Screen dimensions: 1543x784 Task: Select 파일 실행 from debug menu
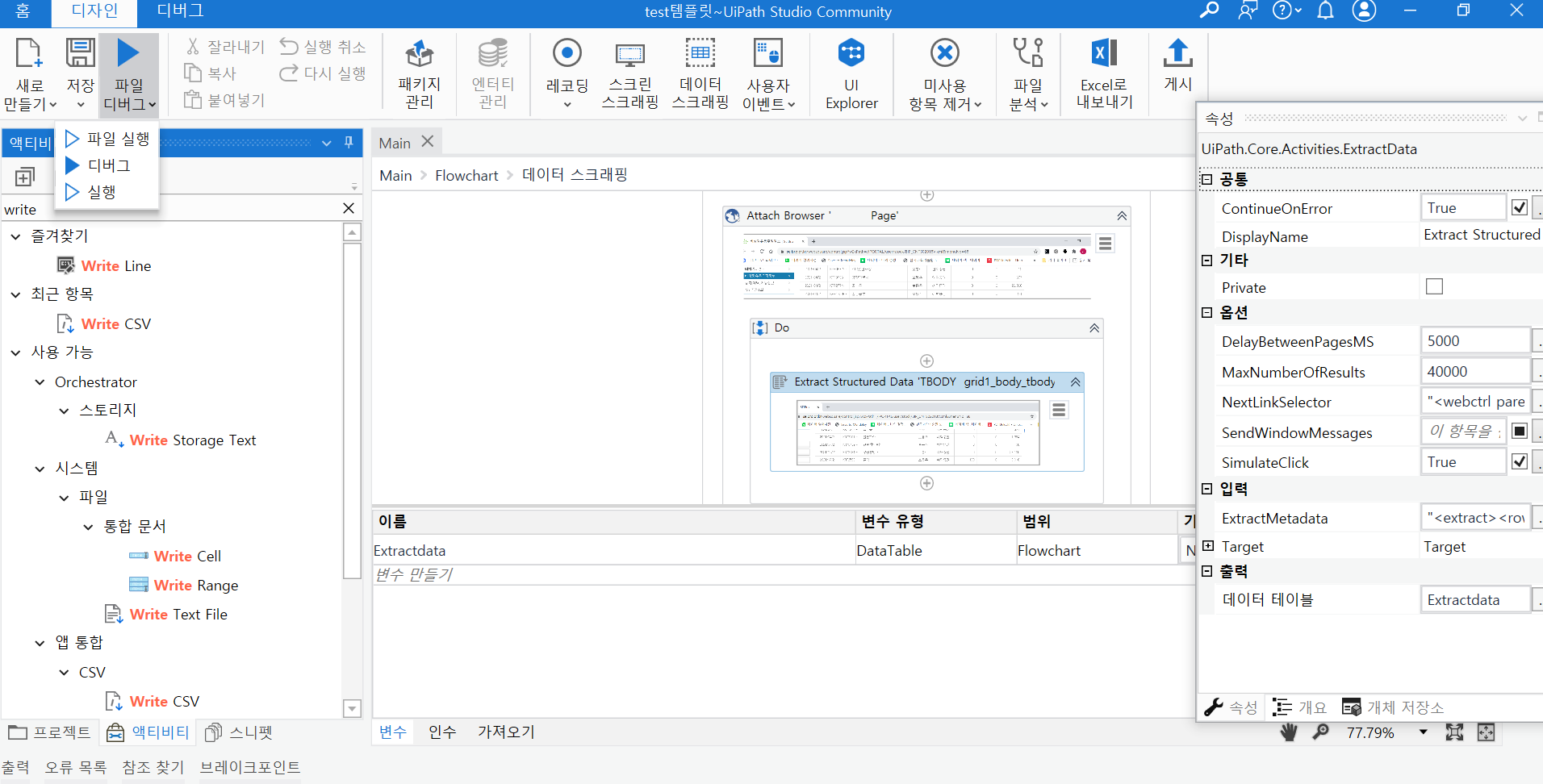pyautogui.click(x=107, y=139)
